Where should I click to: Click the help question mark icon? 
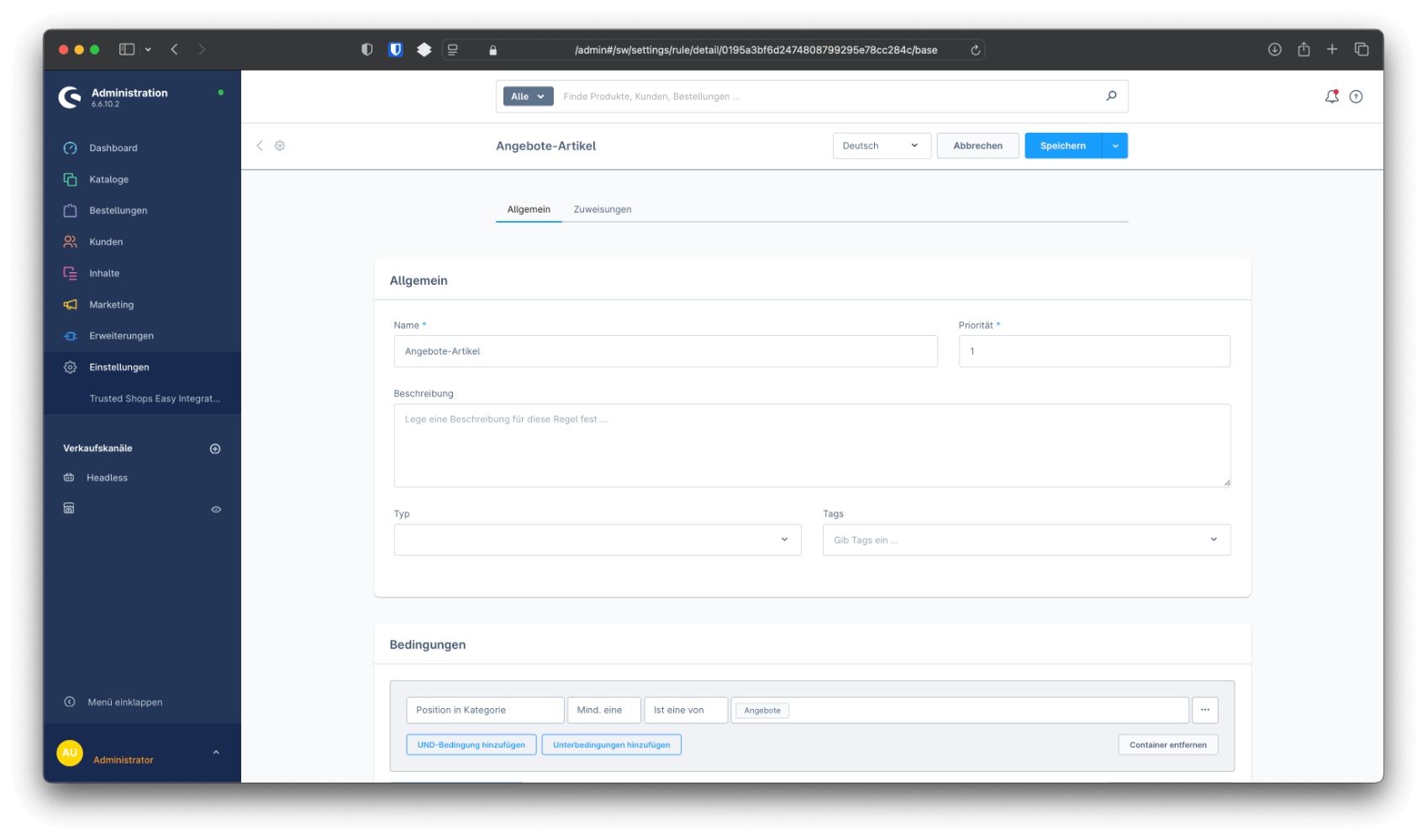1356,97
